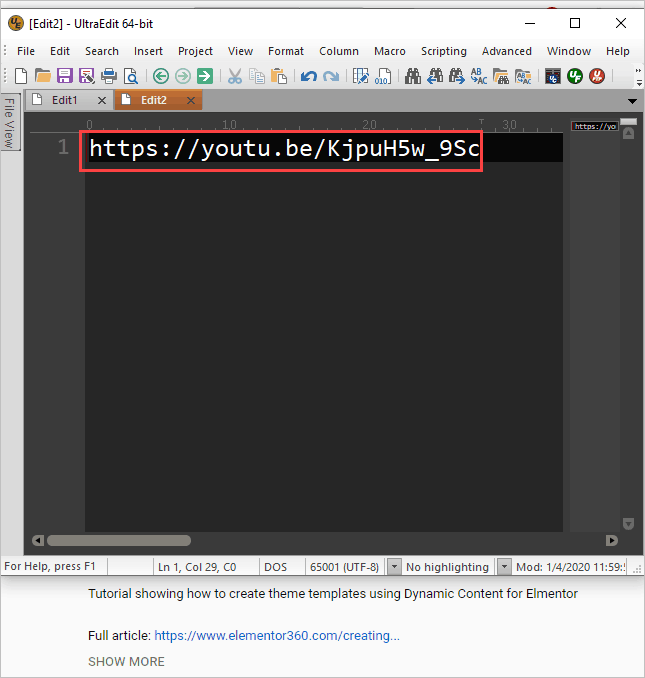
Task: Click the horizontal scrollbar left arrow
Action: (x=38, y=540)
